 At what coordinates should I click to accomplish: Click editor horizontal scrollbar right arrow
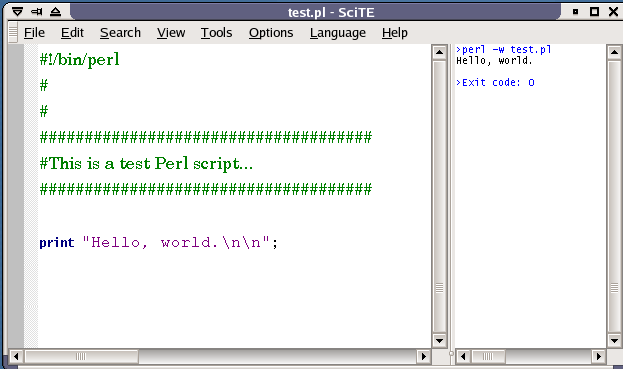coord(424,356)
